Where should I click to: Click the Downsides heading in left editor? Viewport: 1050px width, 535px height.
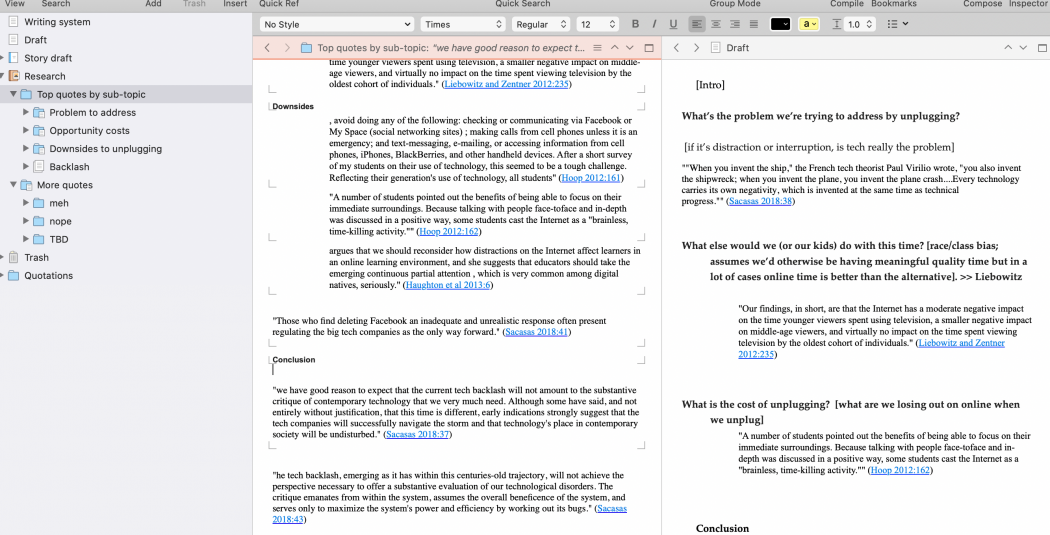point(293,106)
